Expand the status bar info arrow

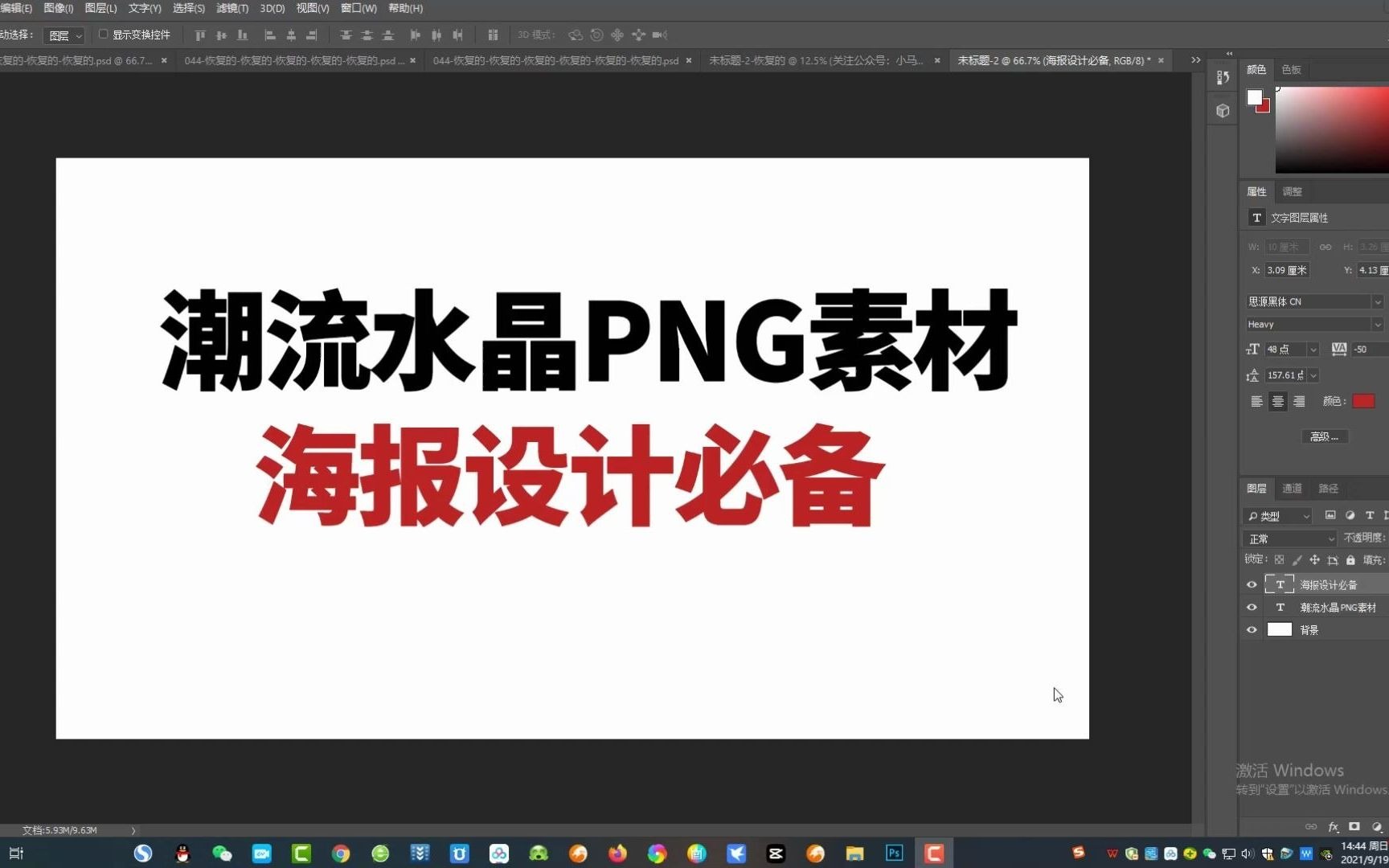pyautogui.click(x=133, y=830)
